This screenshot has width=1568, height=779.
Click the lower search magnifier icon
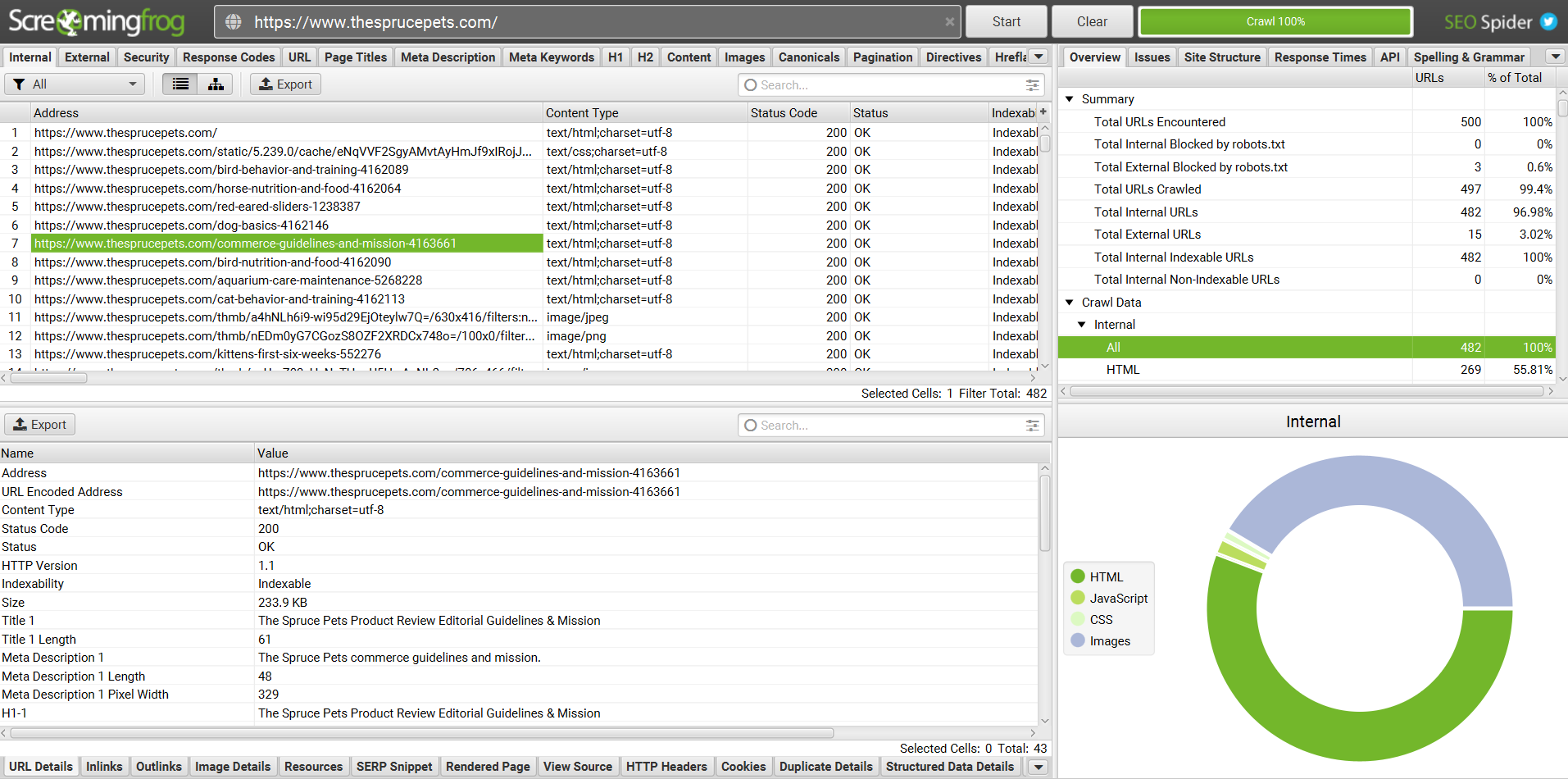coord(750,425)
